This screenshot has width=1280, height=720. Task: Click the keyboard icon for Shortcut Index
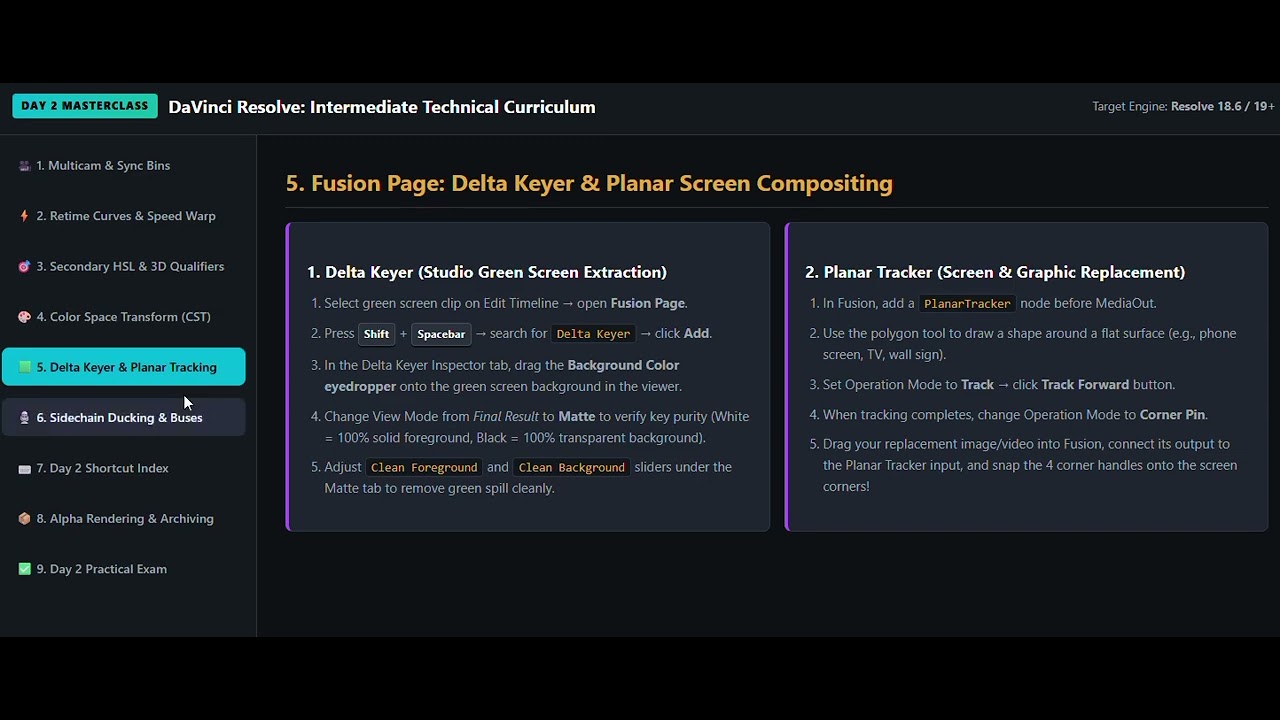pos(25,468)
